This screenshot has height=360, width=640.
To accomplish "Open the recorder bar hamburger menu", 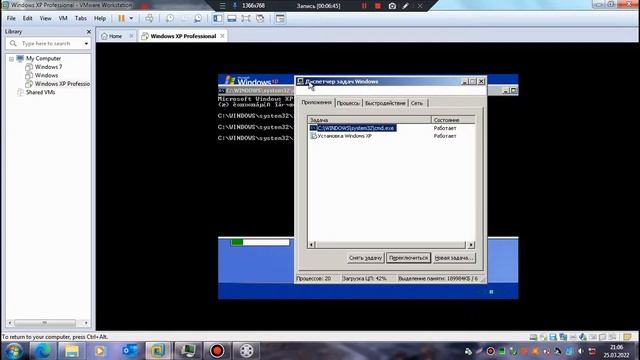I will pos(222,6).
